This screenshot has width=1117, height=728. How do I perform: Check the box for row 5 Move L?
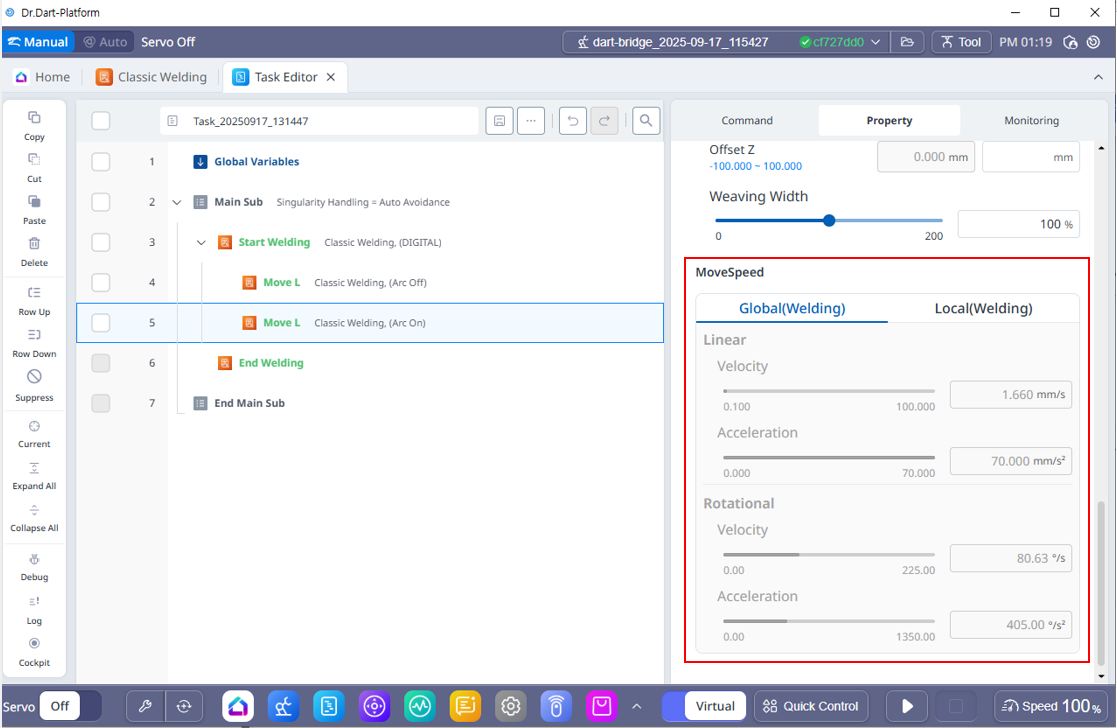click(x=100, y=323)
